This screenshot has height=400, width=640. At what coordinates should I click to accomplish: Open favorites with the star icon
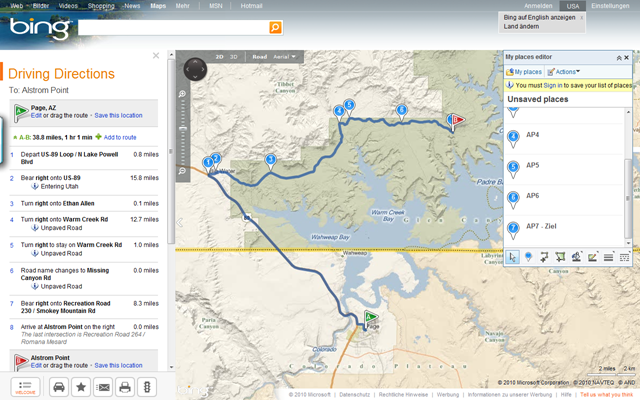pos(81,387)
